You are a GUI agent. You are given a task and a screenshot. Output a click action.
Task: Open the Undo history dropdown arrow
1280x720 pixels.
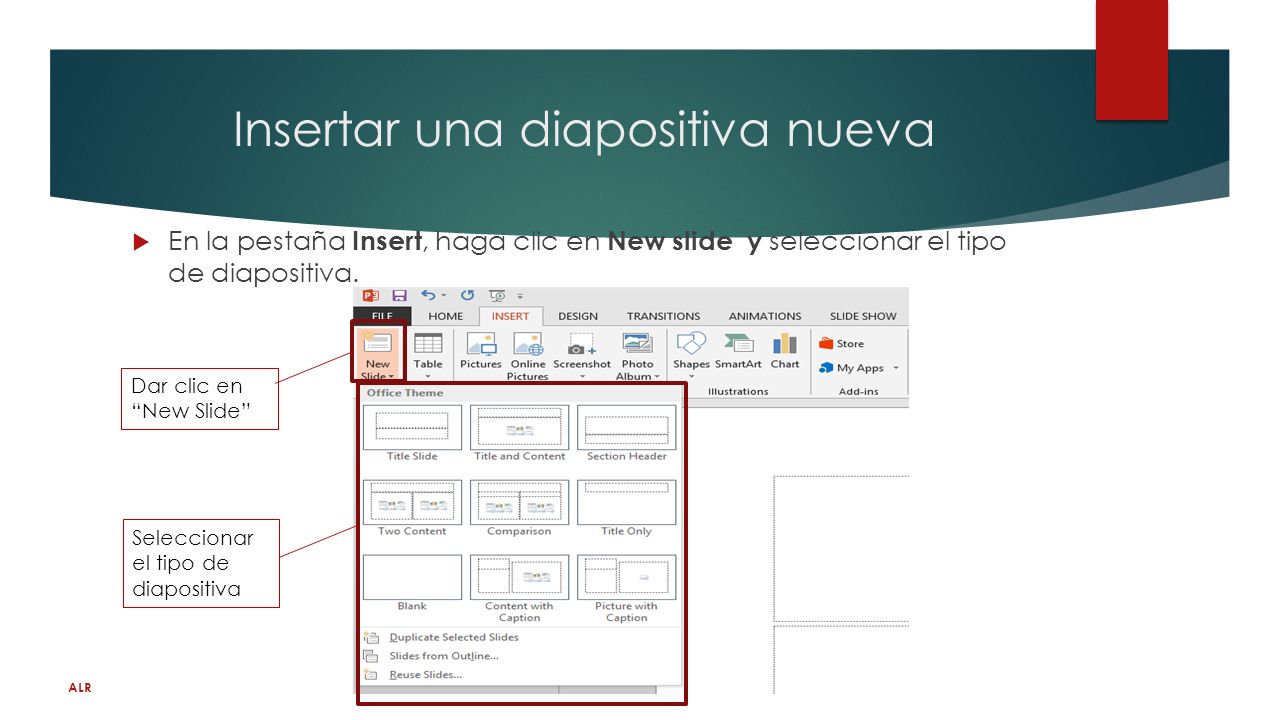[x=442, y=296]
